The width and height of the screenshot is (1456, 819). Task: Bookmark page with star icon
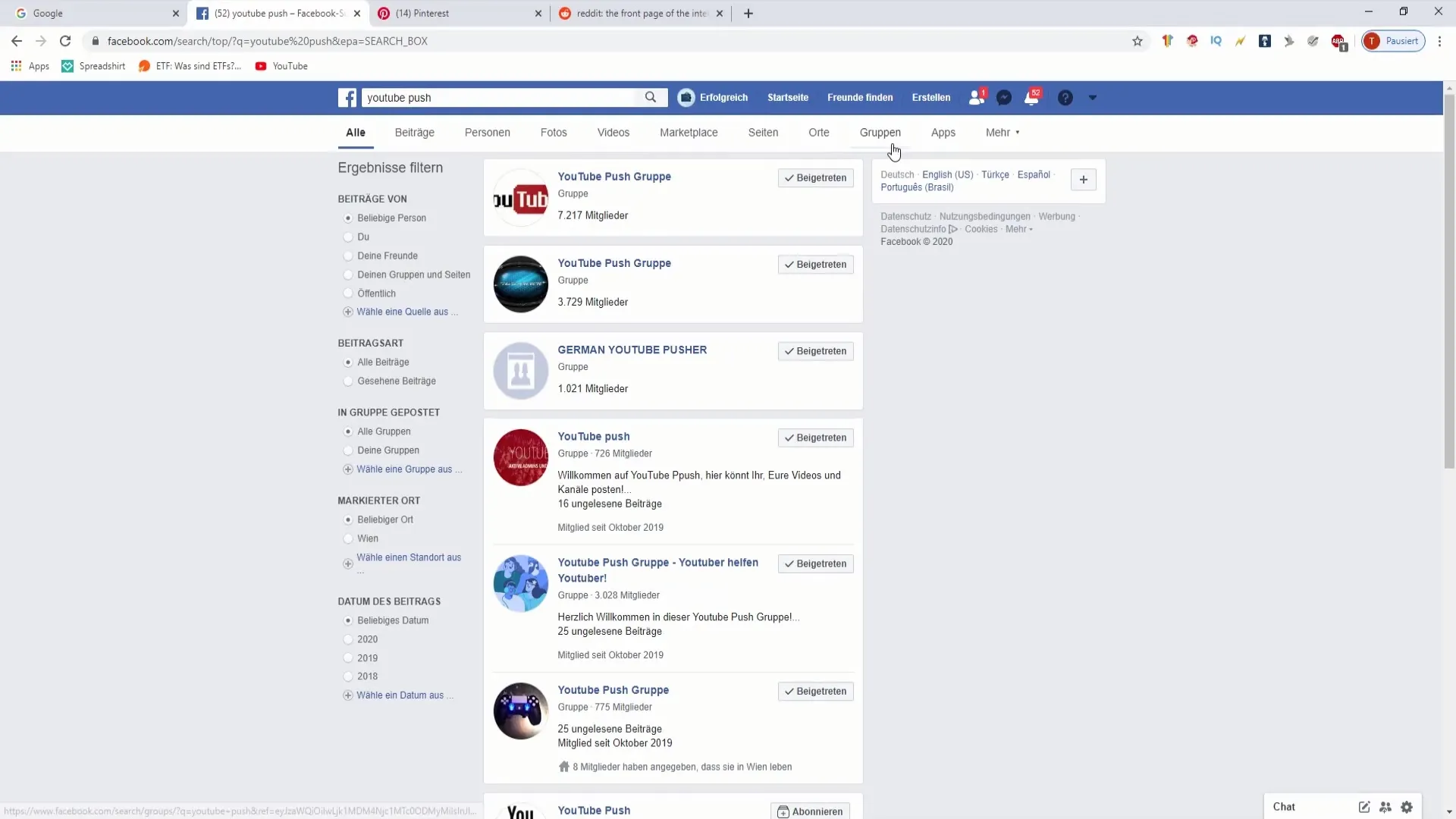click(1137, 41)
